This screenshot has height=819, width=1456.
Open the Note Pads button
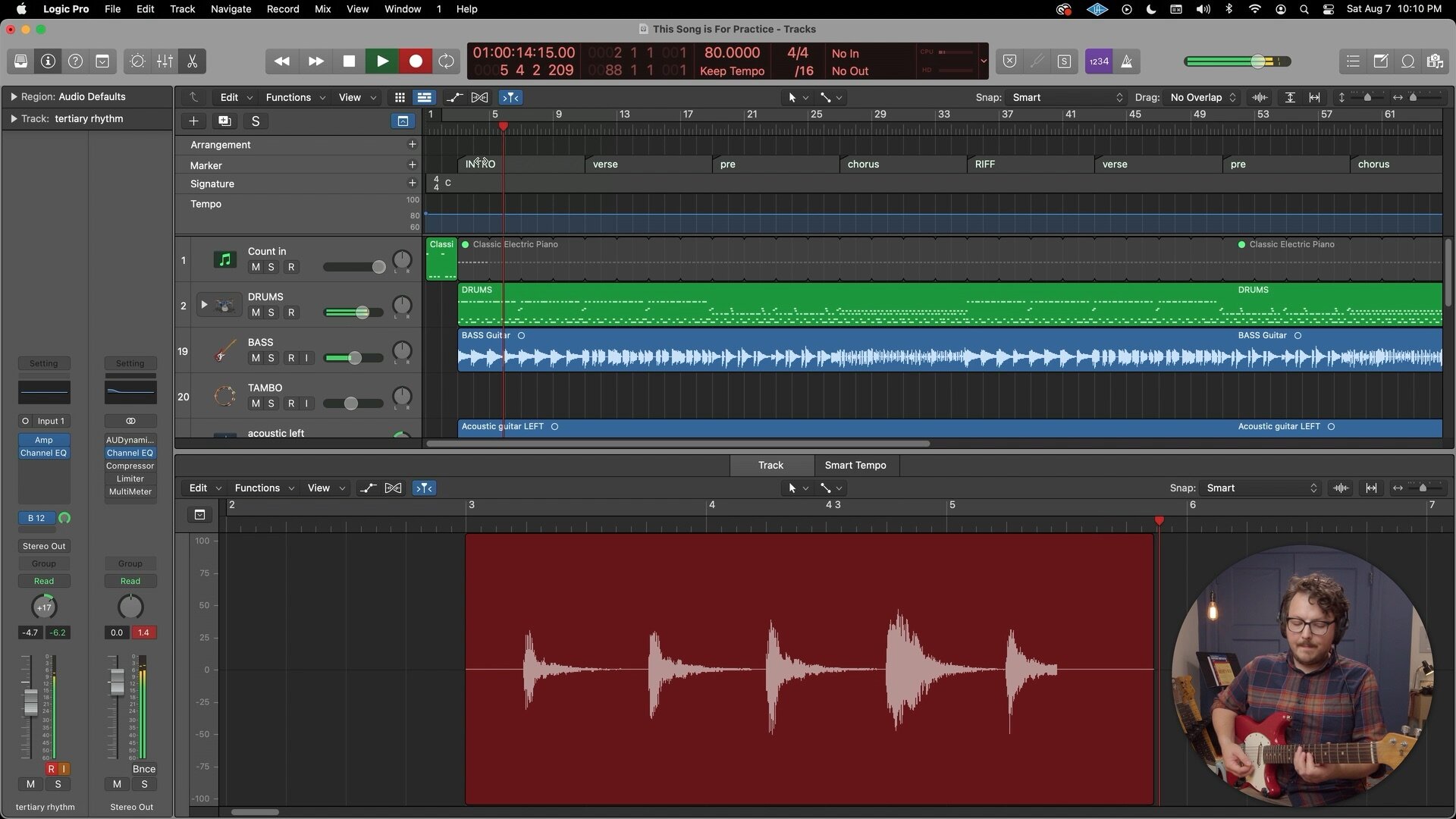point(1380,61)
